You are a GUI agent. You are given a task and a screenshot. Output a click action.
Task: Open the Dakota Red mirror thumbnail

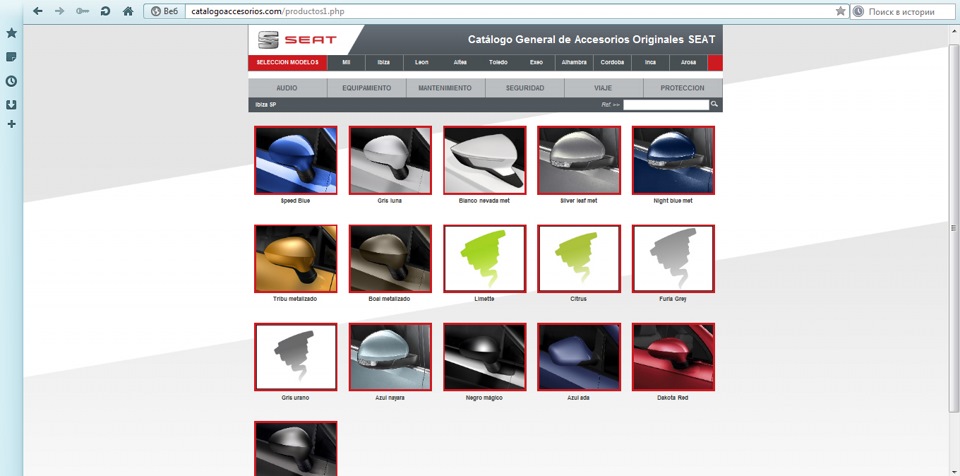(x=673, y=357)
